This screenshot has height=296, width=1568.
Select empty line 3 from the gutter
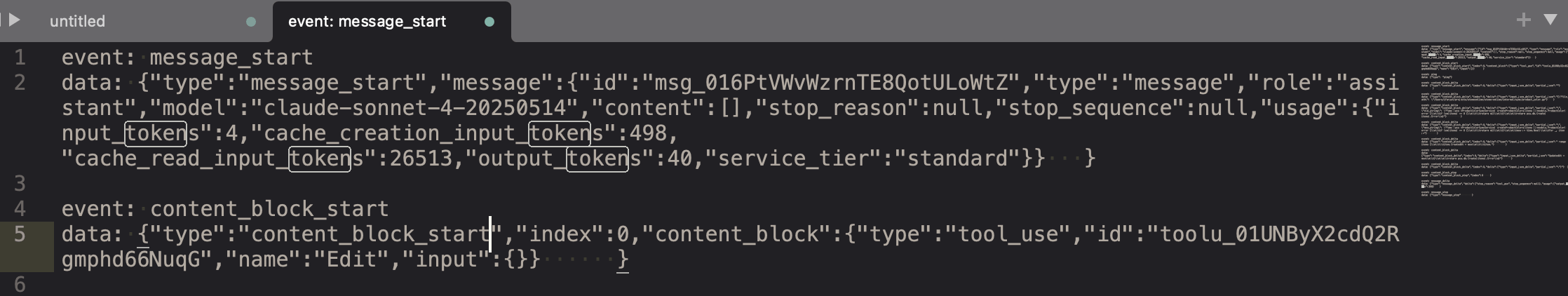20,184
